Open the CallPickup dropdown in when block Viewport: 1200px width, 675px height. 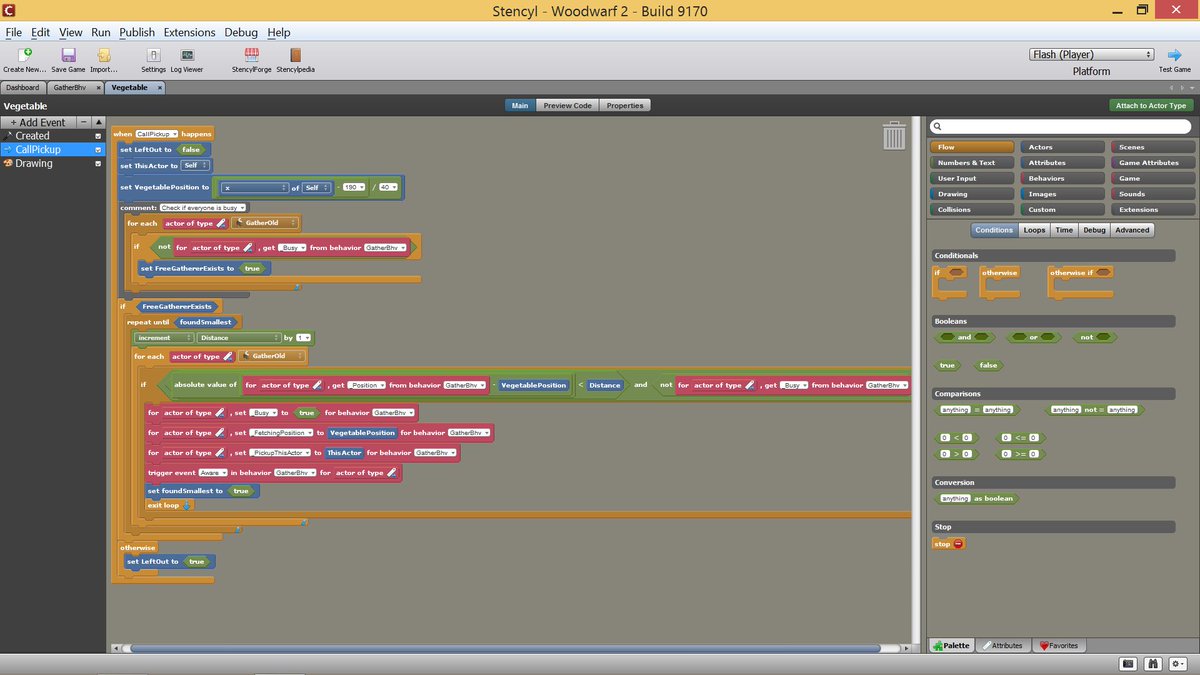tap(156, 133)
